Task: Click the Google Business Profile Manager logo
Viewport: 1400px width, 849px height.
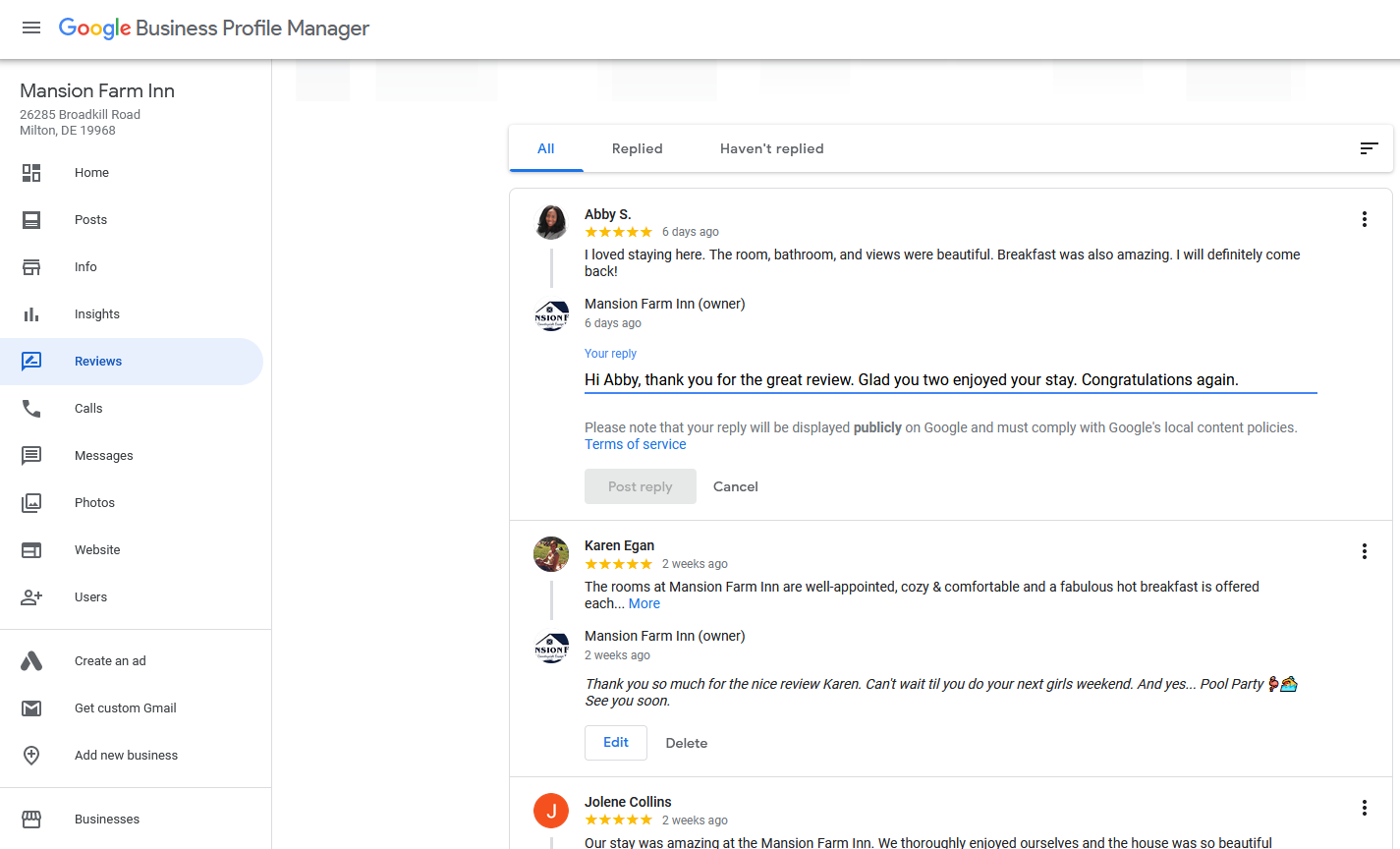Action: click(214, 28)
